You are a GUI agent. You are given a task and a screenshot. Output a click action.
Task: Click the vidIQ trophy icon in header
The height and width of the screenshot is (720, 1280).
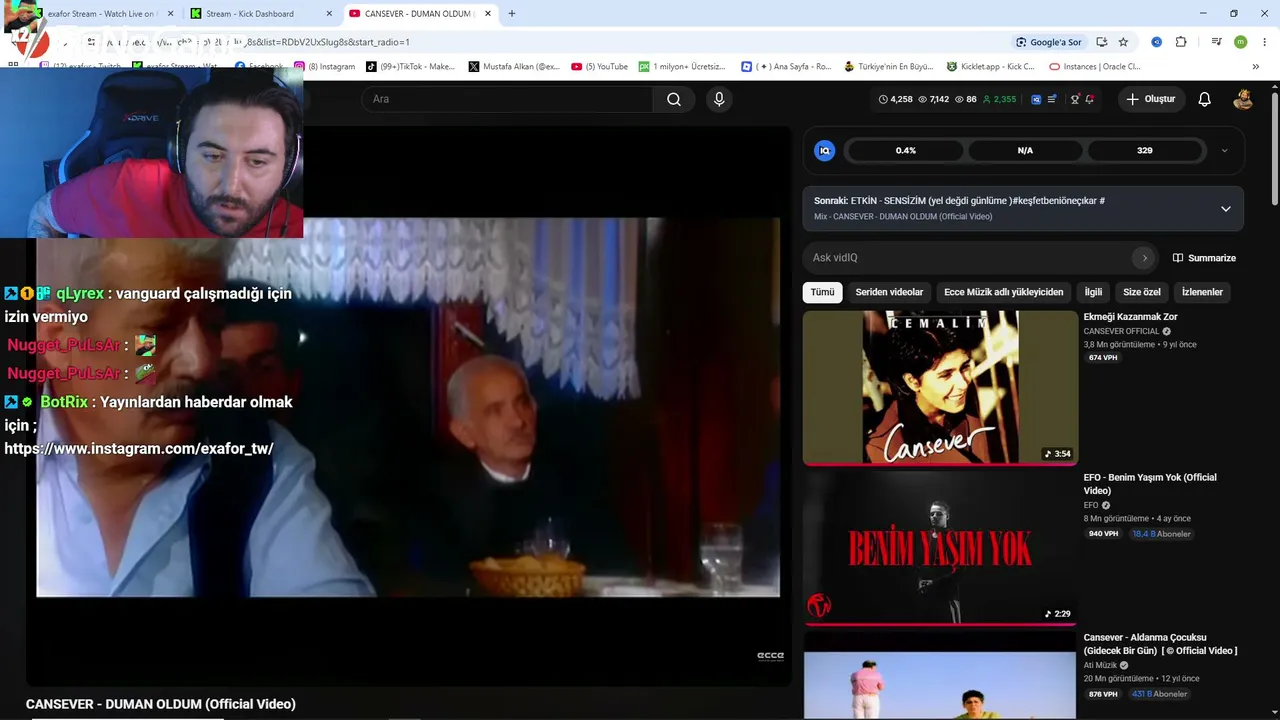click(1075, 99)
